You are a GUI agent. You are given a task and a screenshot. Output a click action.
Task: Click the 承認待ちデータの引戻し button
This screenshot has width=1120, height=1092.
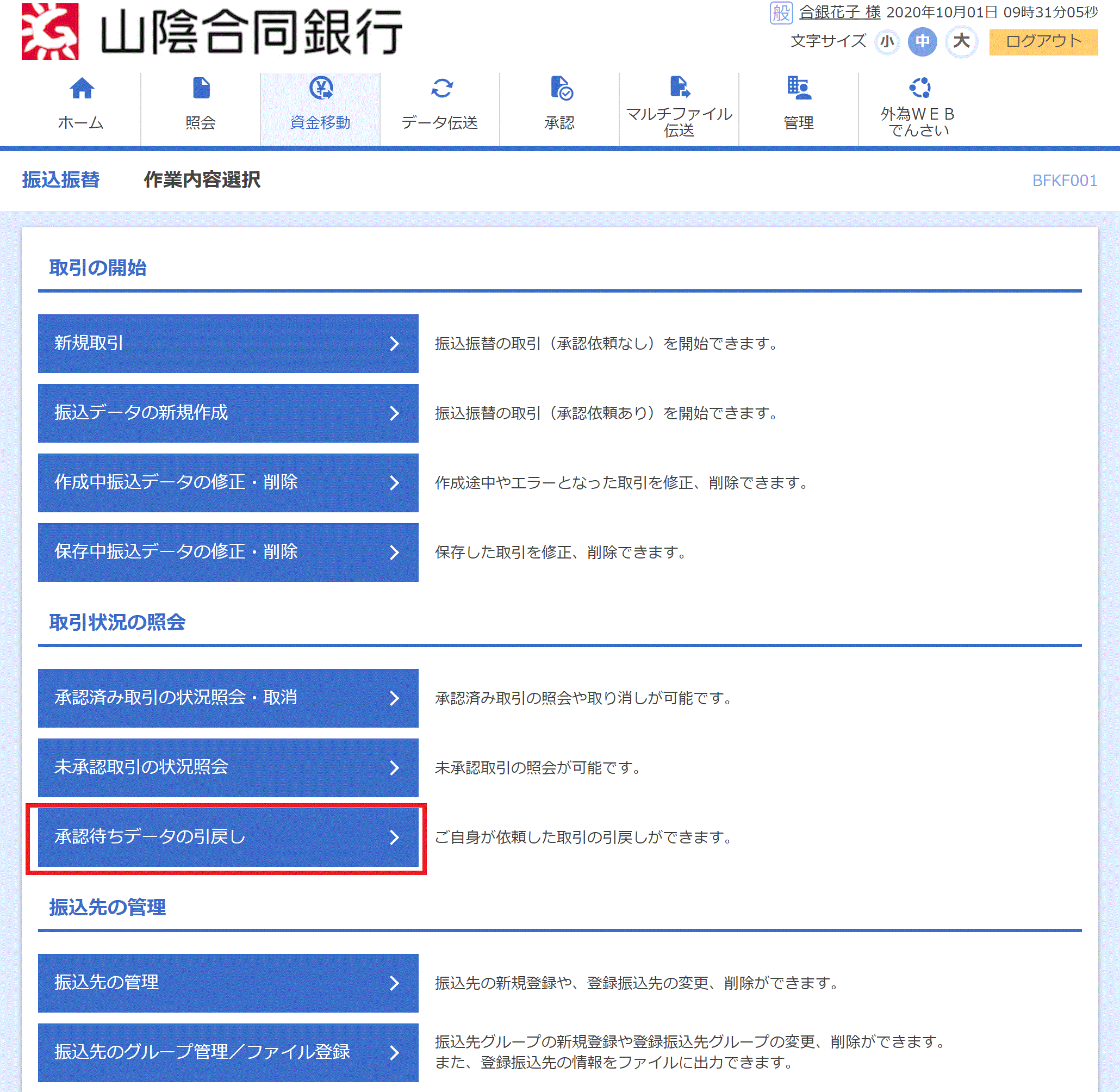[228, 837]
